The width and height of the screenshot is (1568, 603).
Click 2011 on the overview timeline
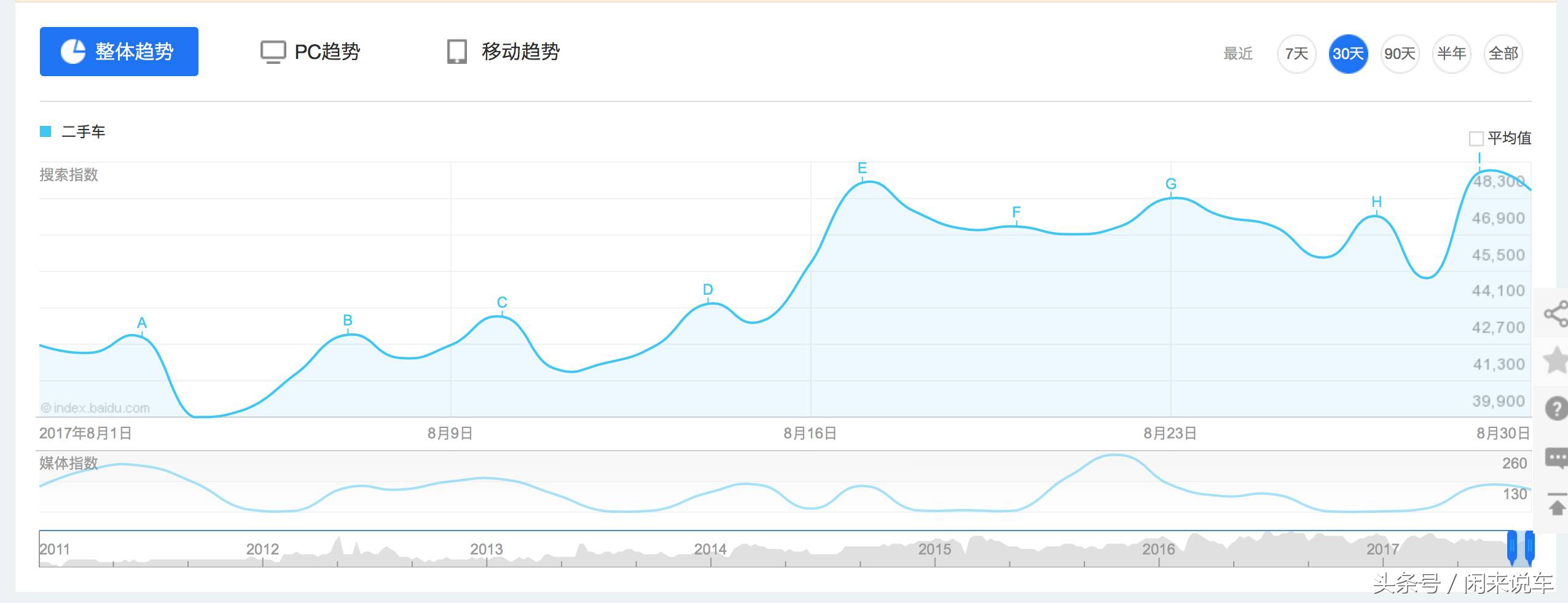(55, 549)
